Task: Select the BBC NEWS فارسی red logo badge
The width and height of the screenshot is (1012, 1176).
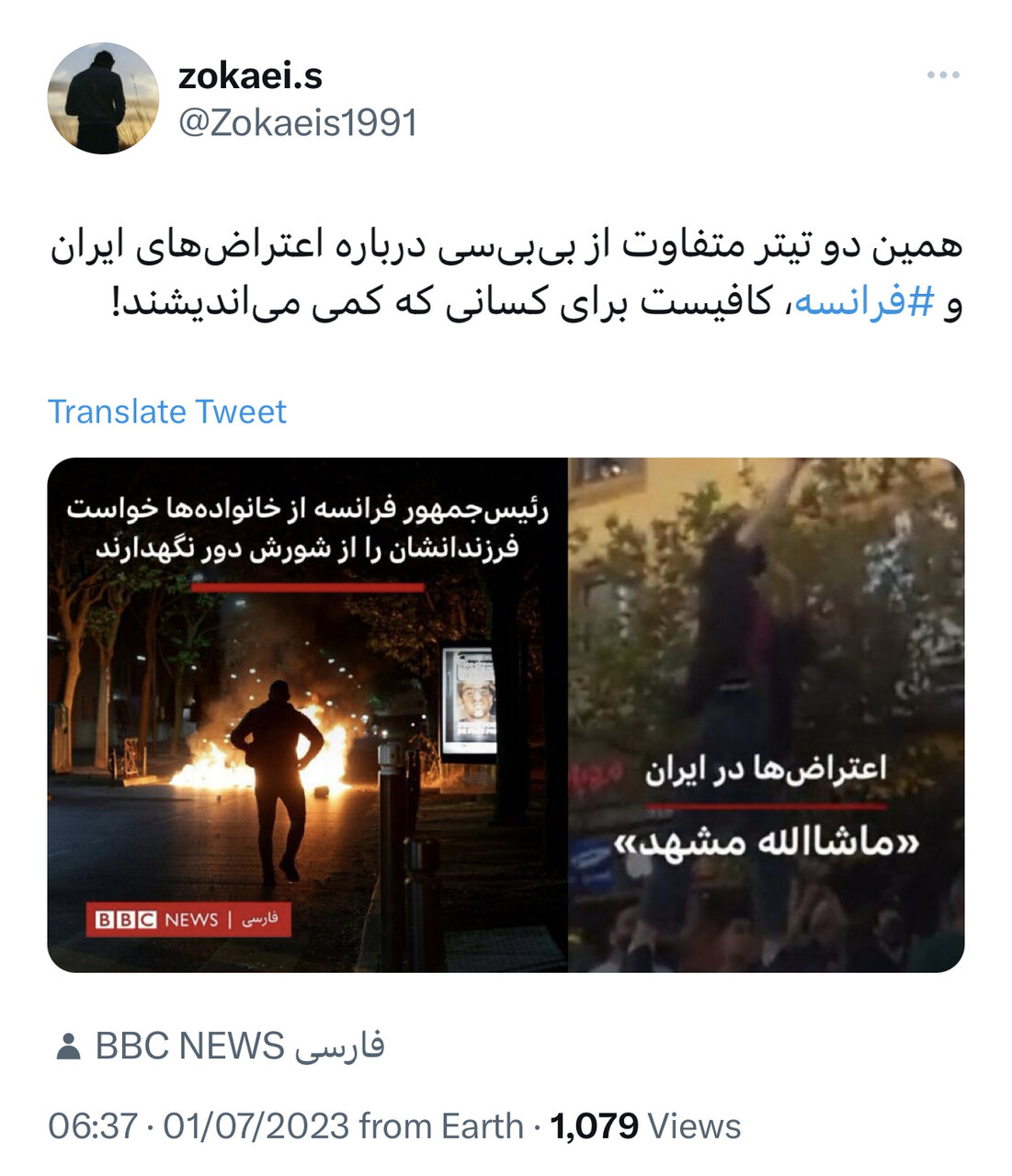Action: pyautogui.click(x=188, y=920)
